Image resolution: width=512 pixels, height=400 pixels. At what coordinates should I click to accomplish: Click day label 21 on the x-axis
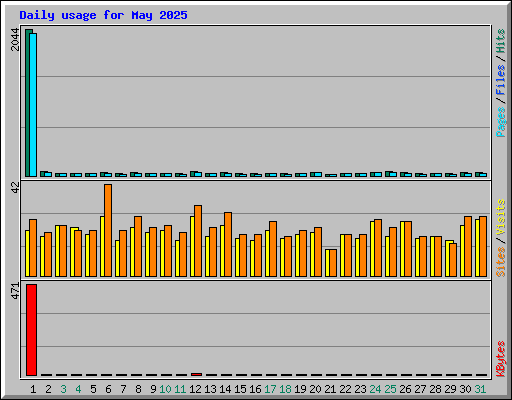pyautogui.click(x=330, y=389)
